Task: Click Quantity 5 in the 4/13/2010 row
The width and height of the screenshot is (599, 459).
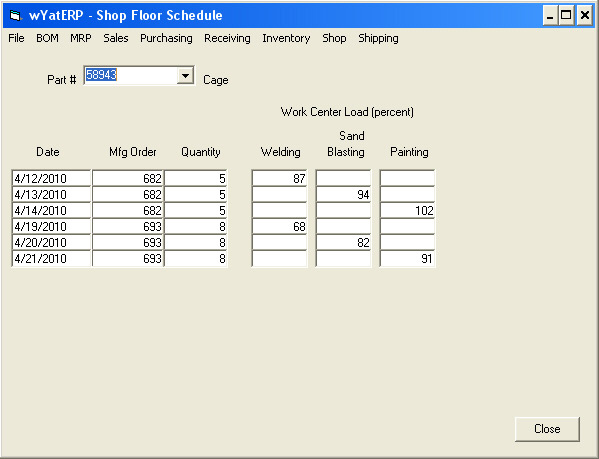Action: point(196,194)
